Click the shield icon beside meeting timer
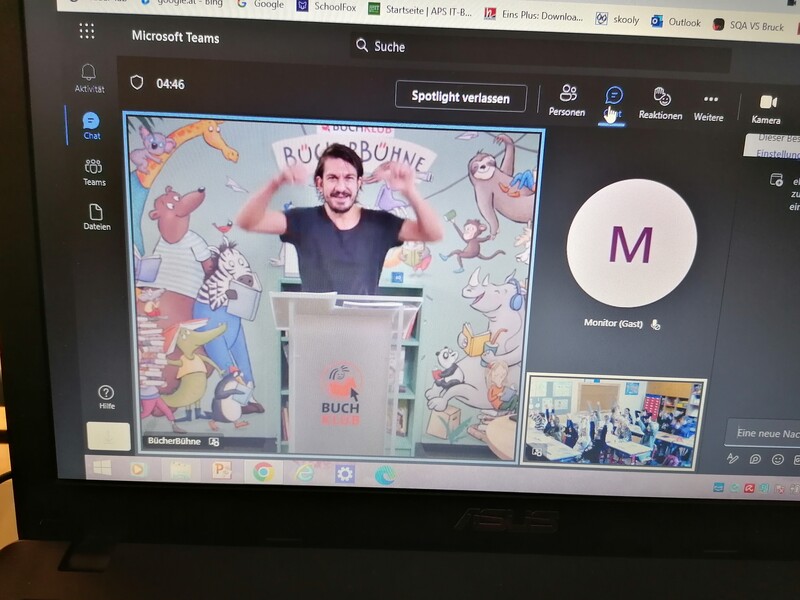Image resolution: width=800 pixels, height=600 pixels. (x=137, y=82)
